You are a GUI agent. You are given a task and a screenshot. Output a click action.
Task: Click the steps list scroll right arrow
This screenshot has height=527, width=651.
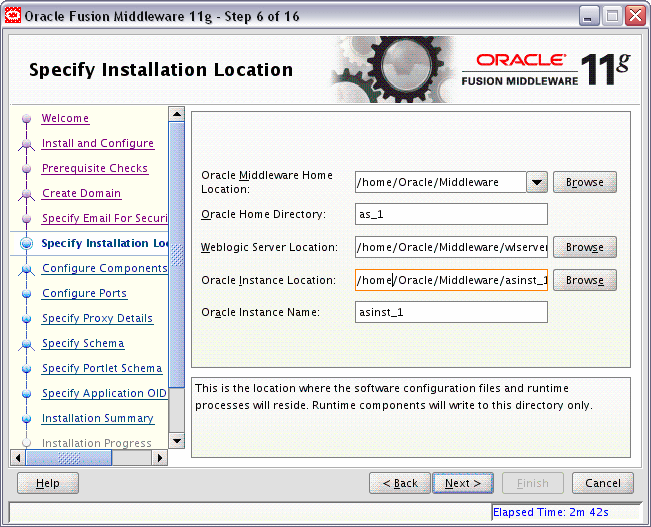tap(160, 458)
